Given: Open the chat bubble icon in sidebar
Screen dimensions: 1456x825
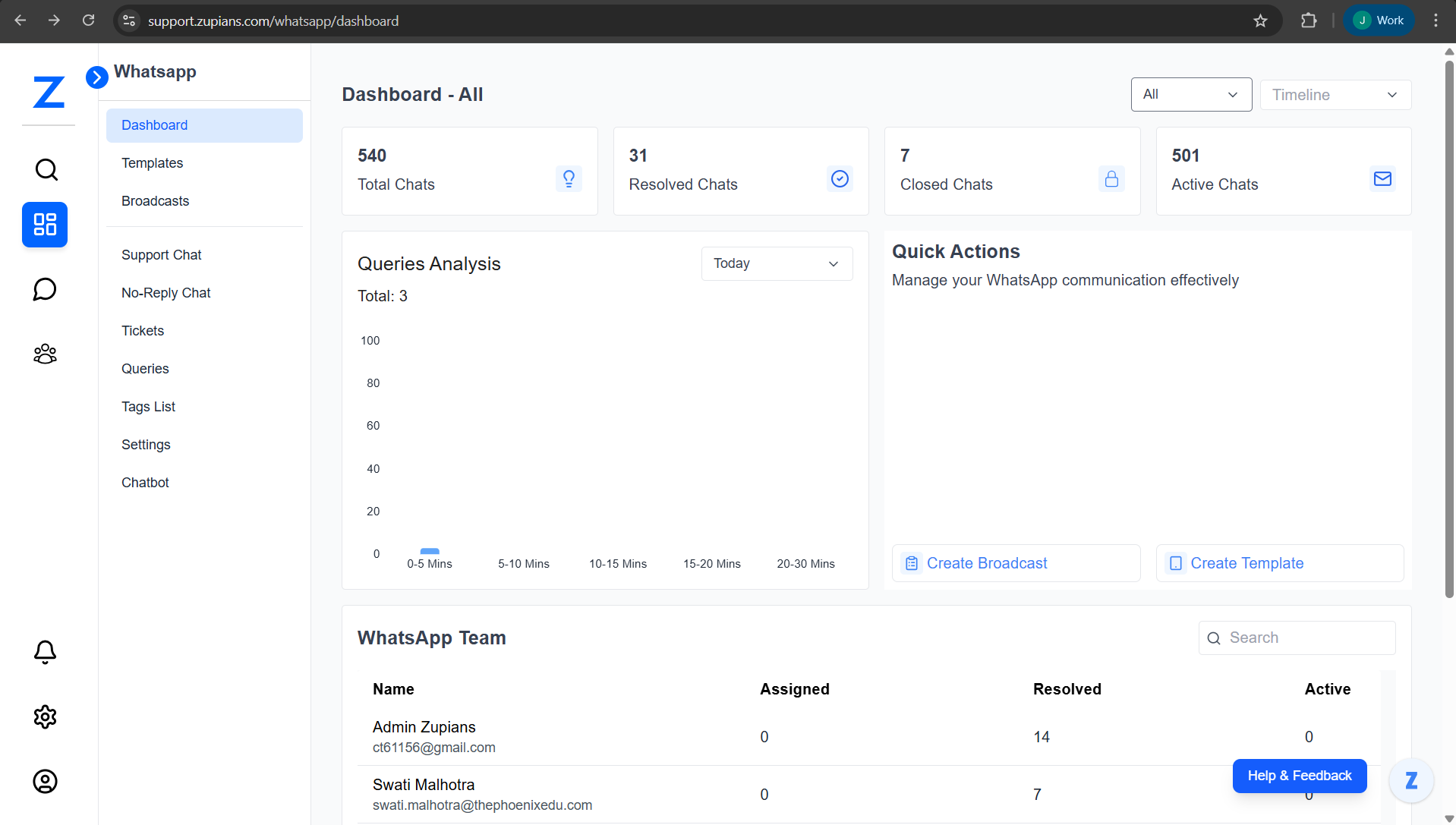Looking at the screenshot, I should pyautogui.click(x=45, y=289).
